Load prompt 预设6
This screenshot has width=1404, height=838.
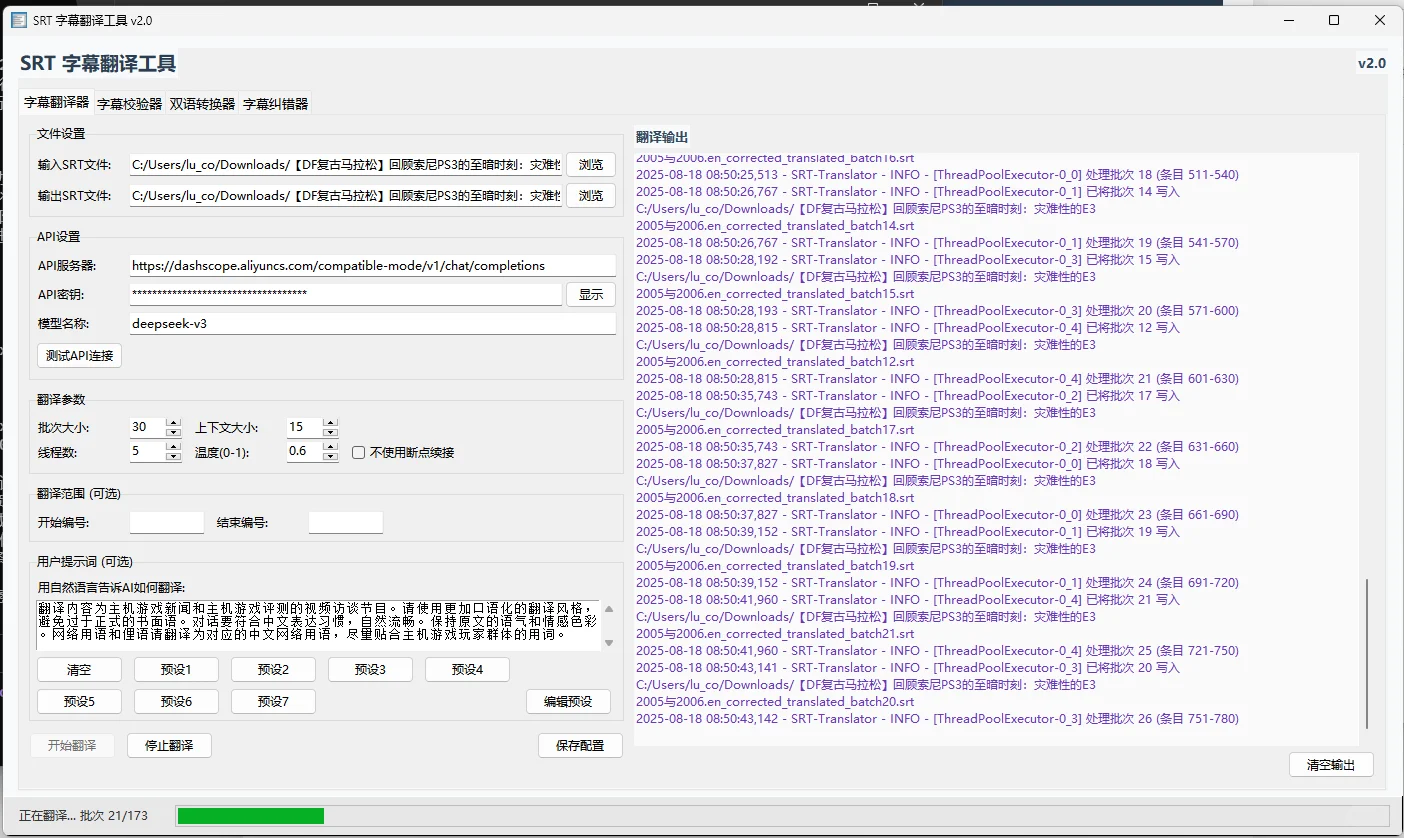[176, 701]
